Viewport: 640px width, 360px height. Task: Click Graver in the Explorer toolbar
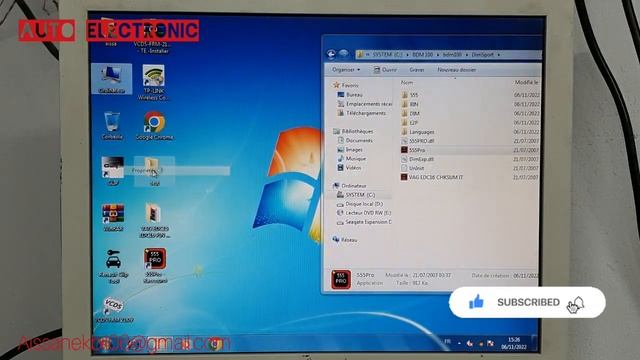[417, 70]
